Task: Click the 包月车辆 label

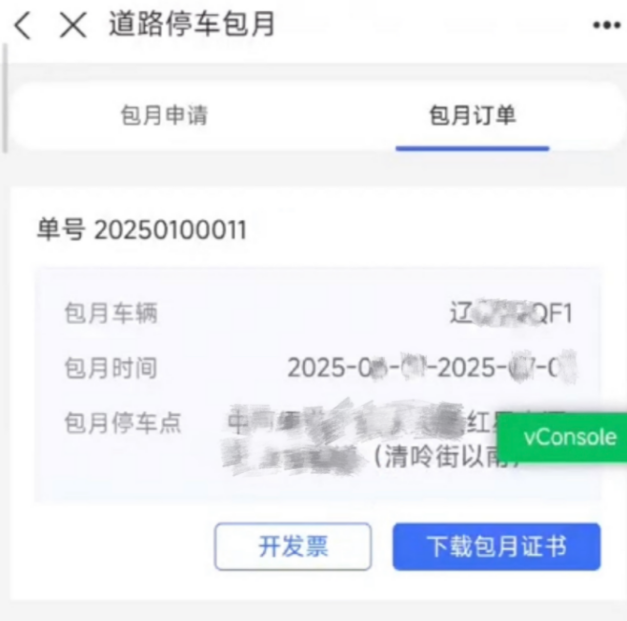Action: [x=111, y=313]
